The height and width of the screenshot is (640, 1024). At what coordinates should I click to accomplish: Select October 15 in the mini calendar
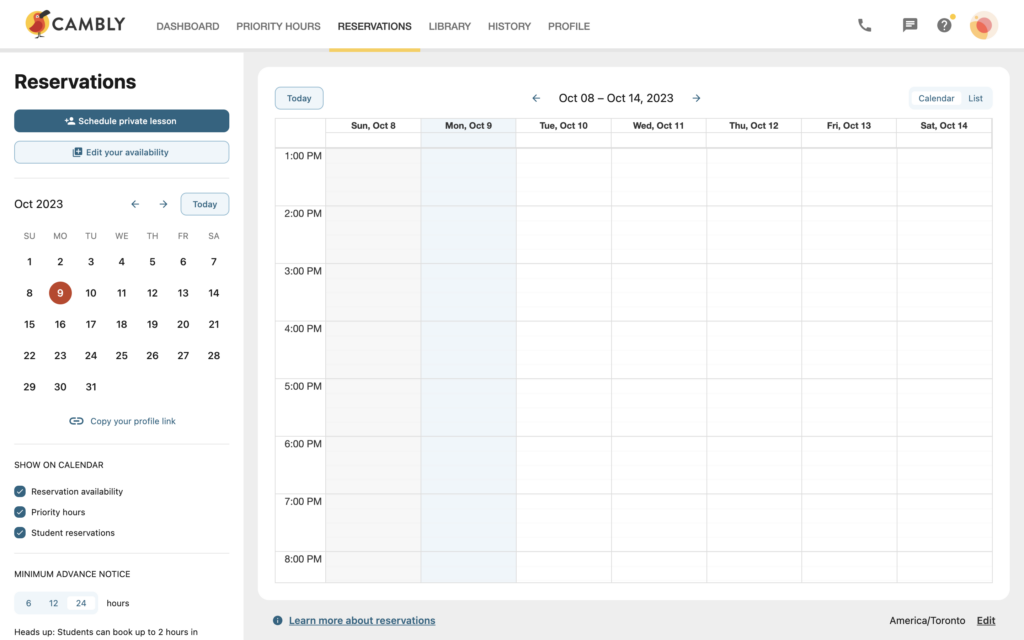(29, 324)
